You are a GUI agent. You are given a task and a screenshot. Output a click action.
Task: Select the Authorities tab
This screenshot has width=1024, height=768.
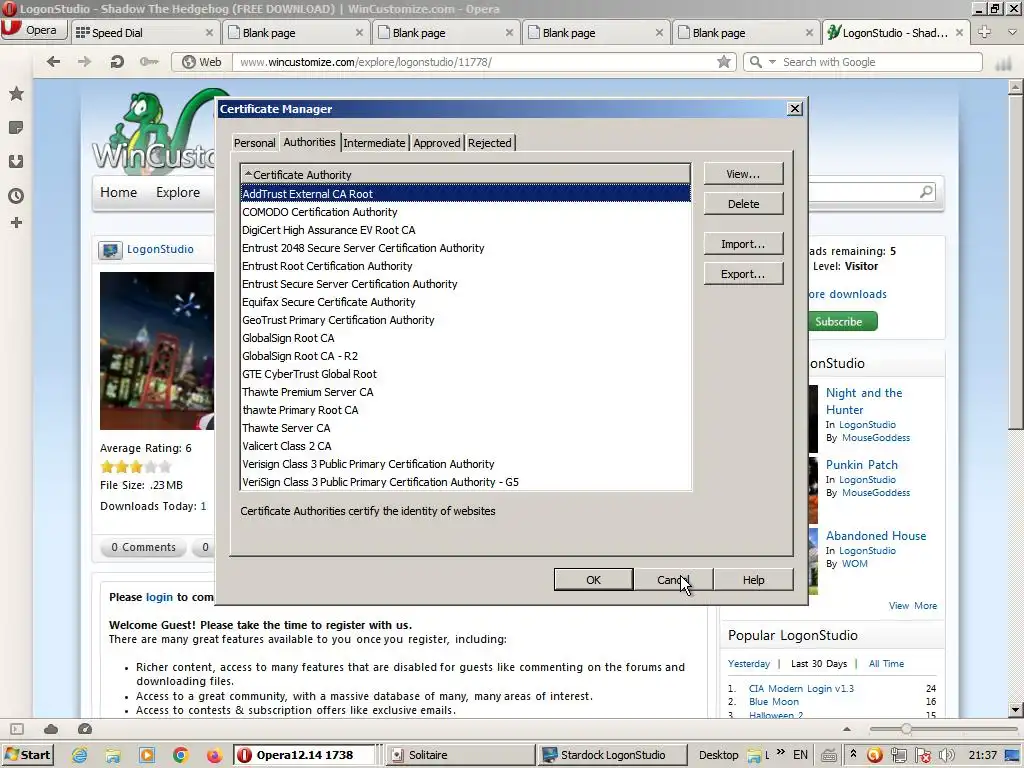tap(310, 142)
